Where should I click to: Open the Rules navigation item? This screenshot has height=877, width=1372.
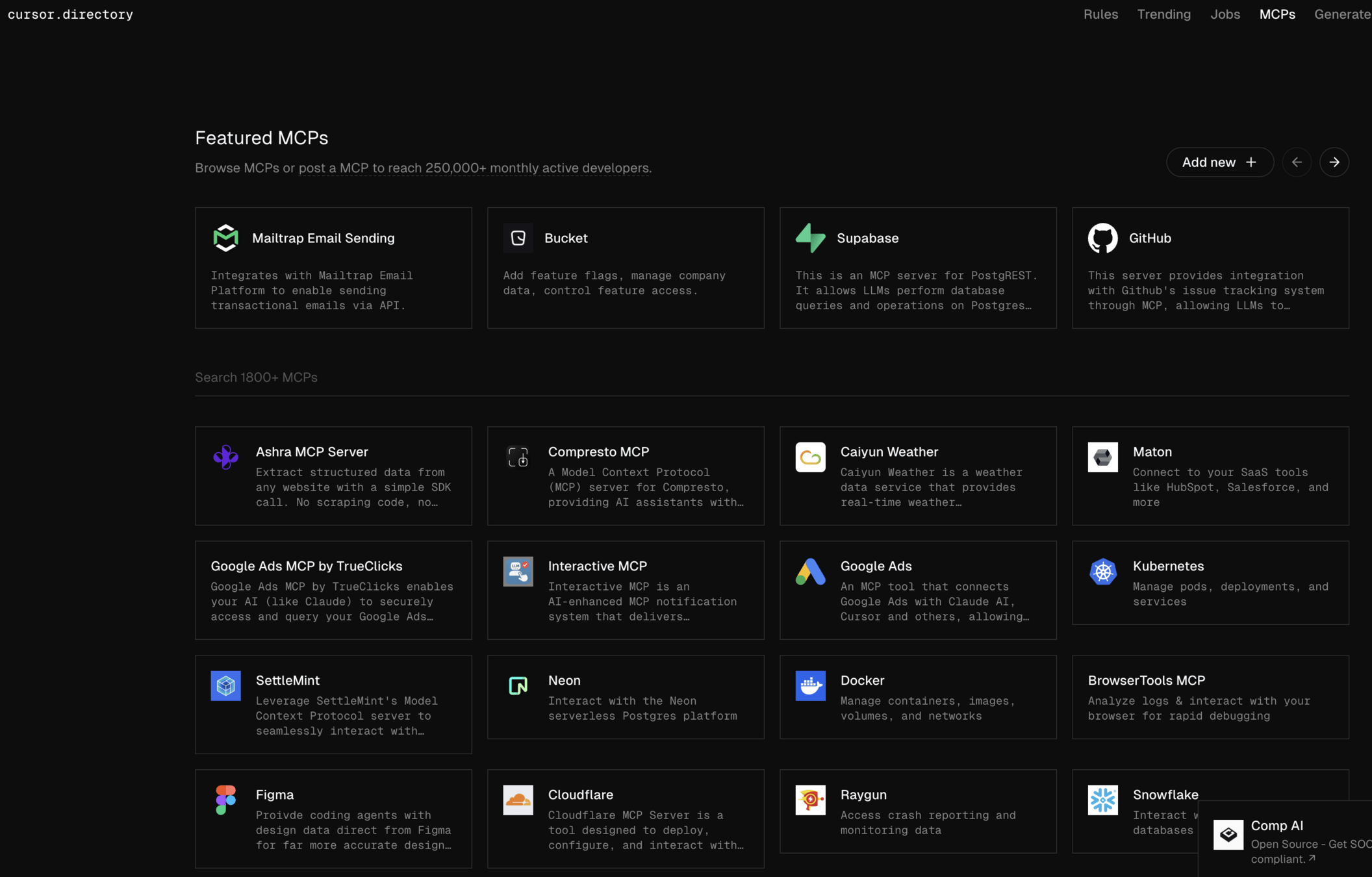[x=1100, y=14]
